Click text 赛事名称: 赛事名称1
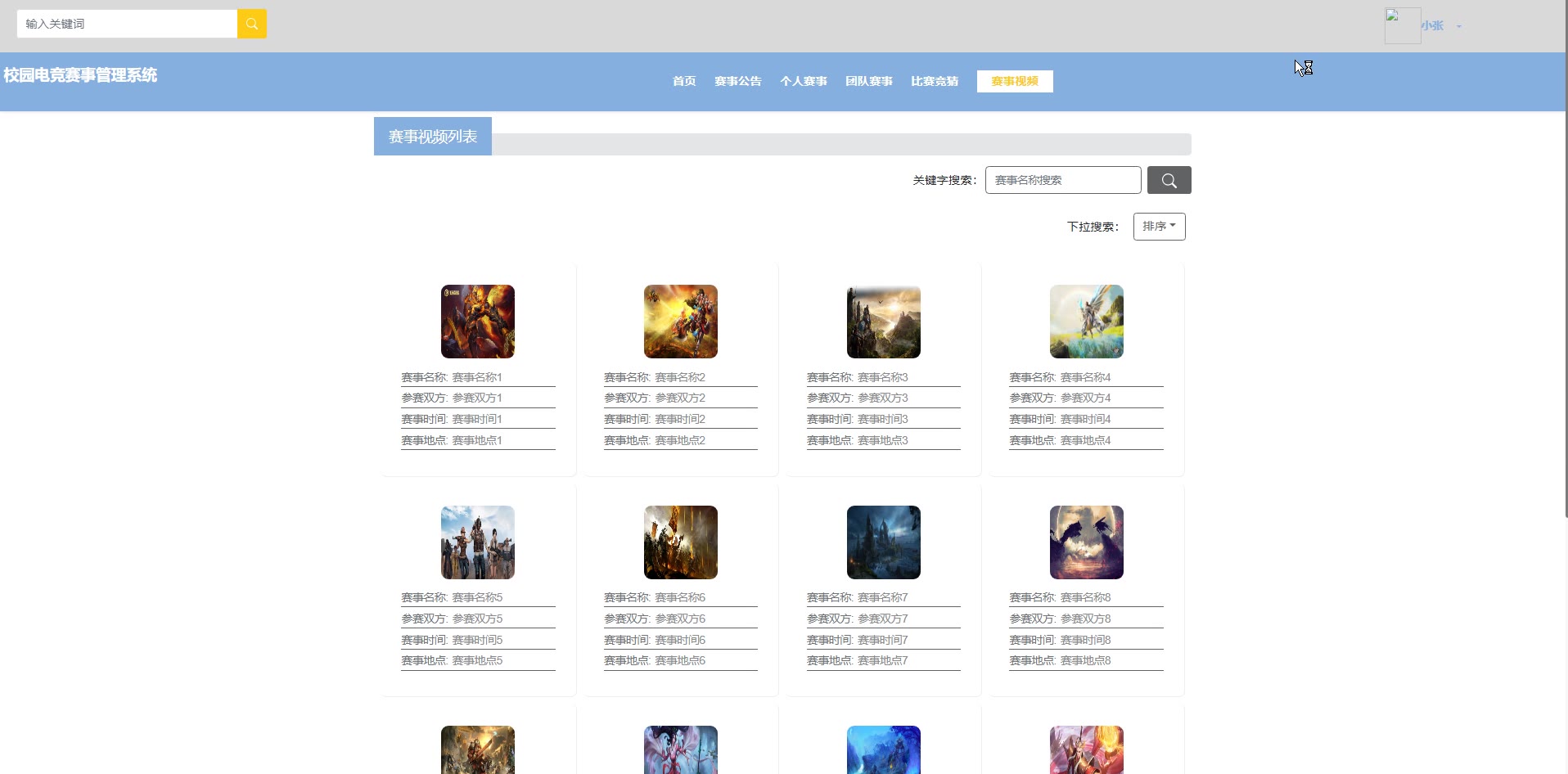1568x774 pixels. (x=452, y=377)
